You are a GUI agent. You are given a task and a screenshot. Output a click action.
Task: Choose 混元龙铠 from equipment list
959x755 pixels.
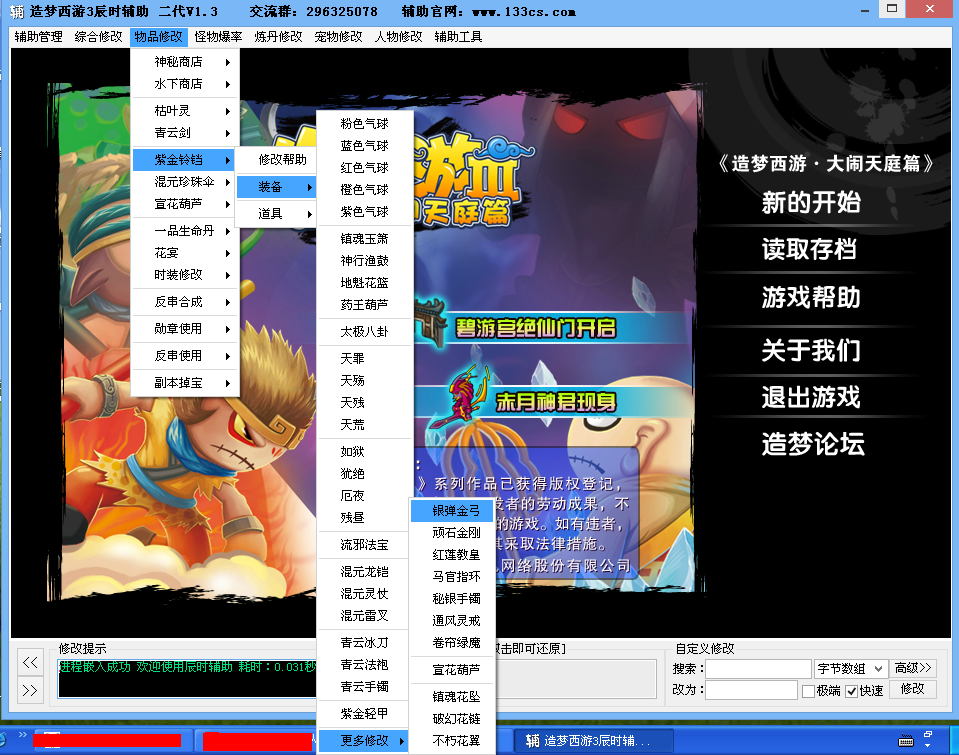click(365, 571)
